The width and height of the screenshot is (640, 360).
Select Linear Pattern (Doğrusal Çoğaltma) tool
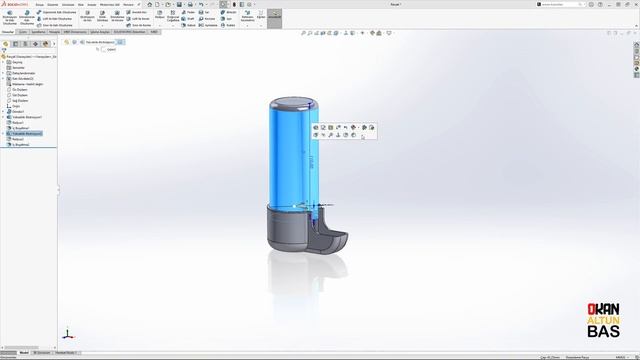[x=173, y=16]
